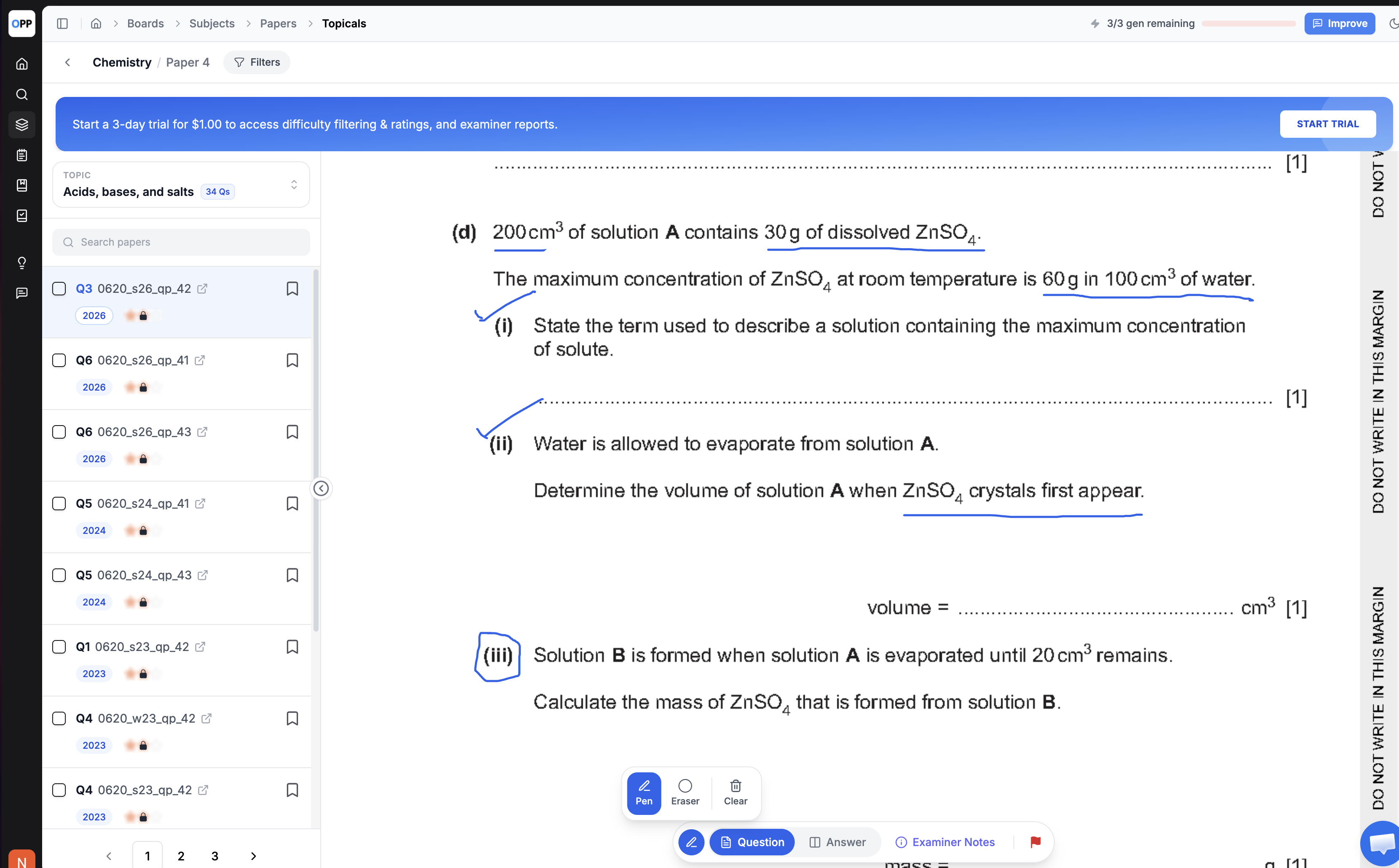Click the question list scrollbar
Image resolution: width=1399 pixels, height=868 pixels.
pos(316,451)
